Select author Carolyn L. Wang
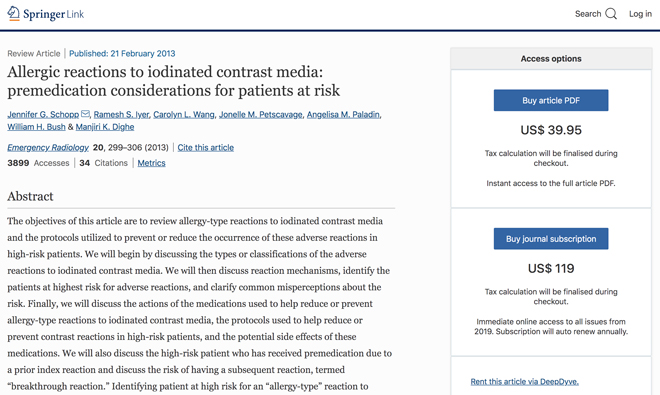Viewport: 660px width, 395px height. [184, 115]
